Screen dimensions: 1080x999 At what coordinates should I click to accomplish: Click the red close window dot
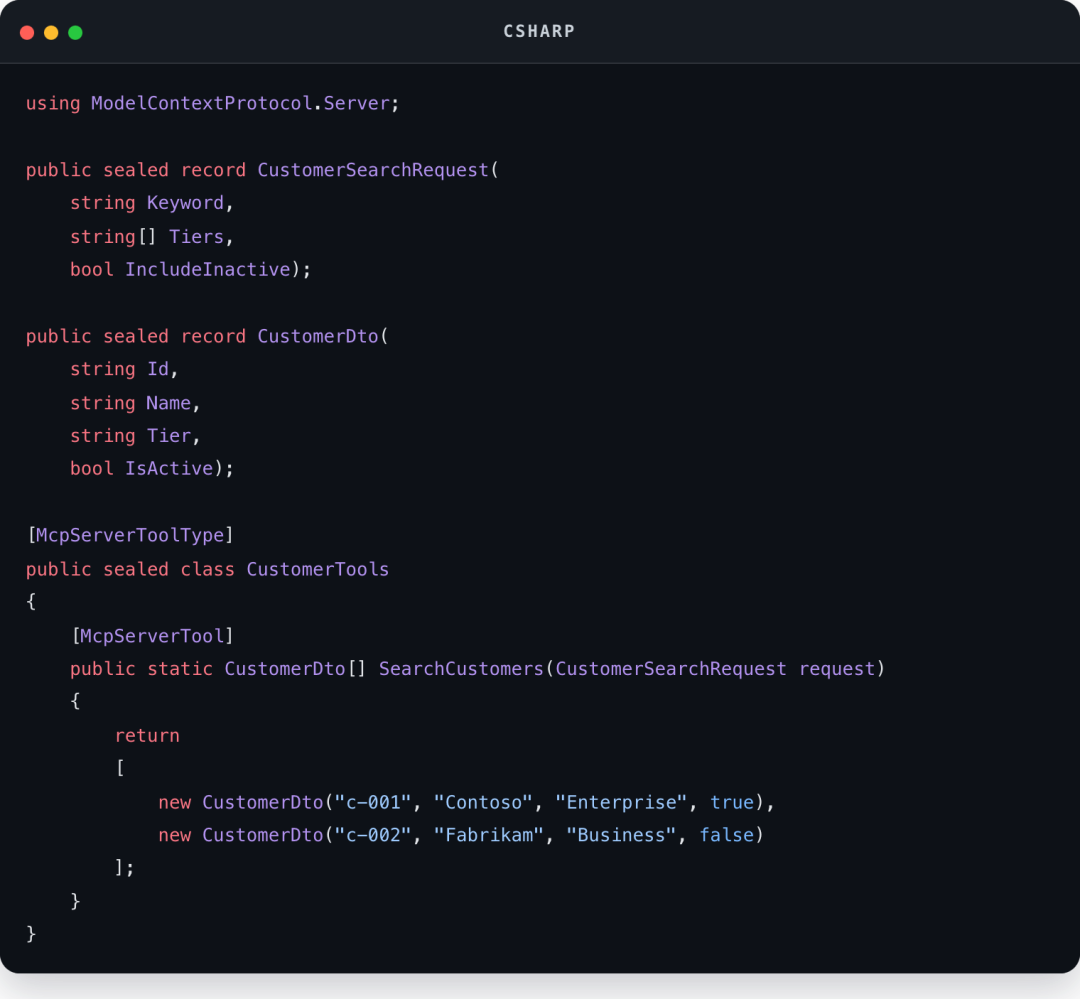[27, 32]
